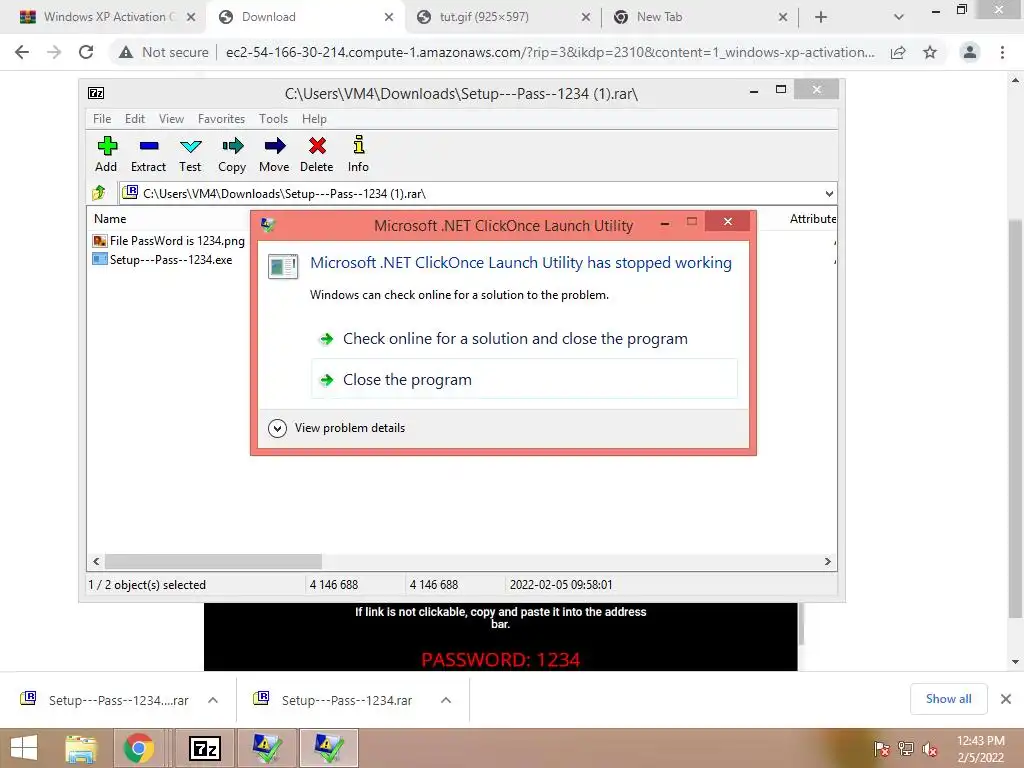The height and width of the screenshot is (768, 1024).
Task: Open the 7-Zip address path dropdown
Action: pos(829,193)
